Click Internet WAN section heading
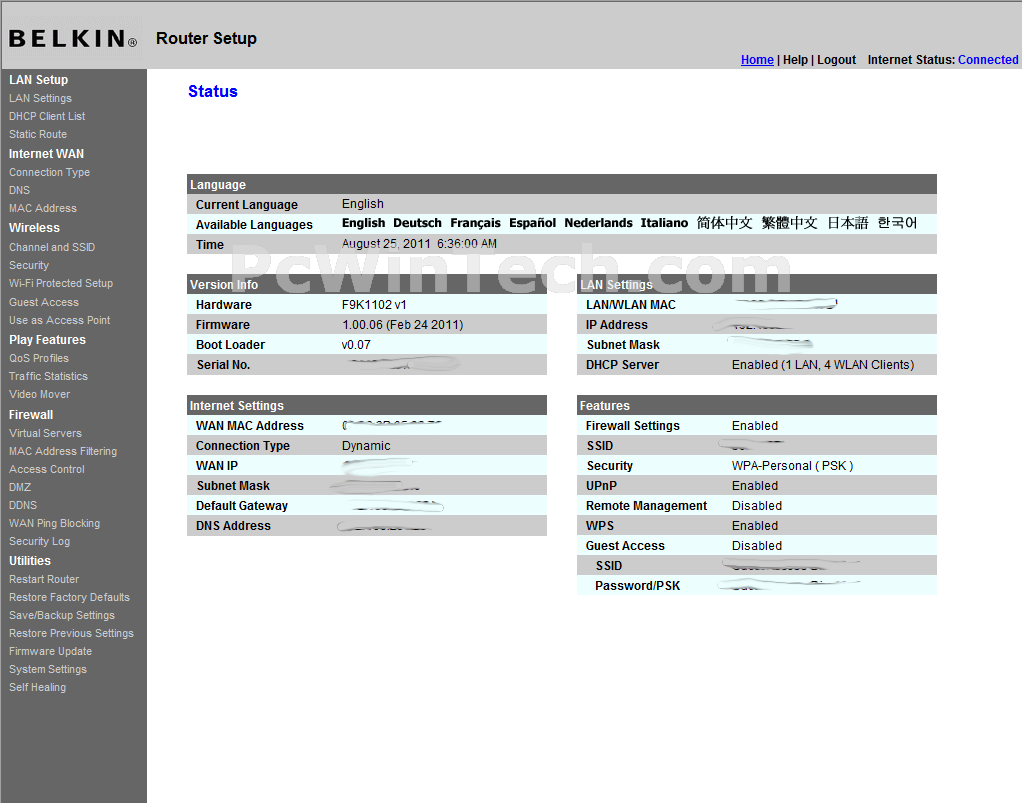The height and width of the screenshot is (803, 1022). [46, 154]
